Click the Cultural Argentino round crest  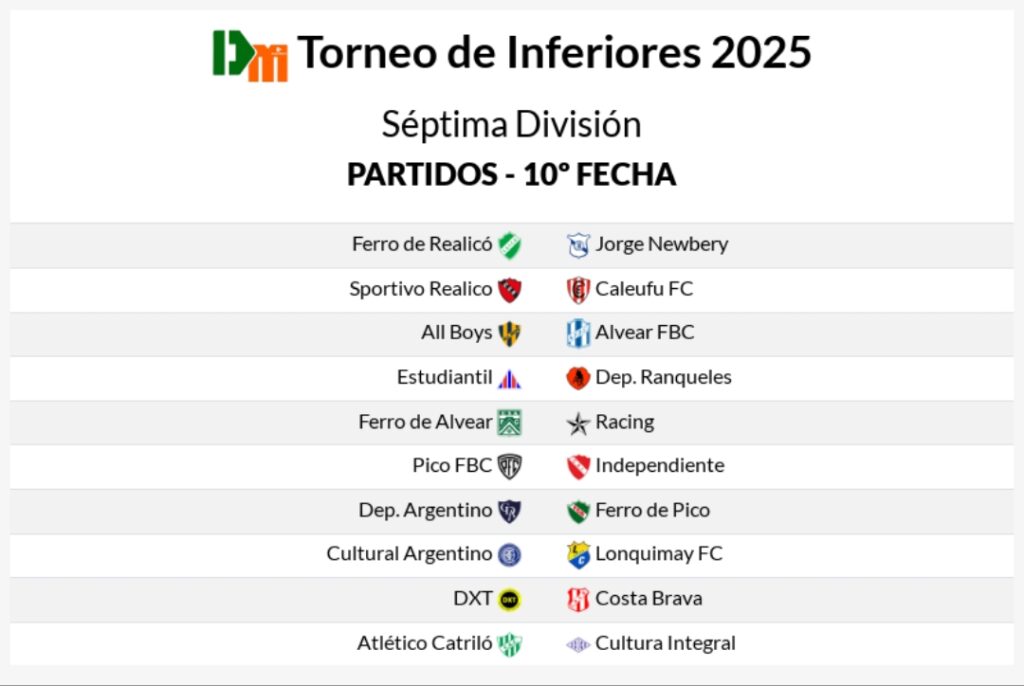pos(510,555)
